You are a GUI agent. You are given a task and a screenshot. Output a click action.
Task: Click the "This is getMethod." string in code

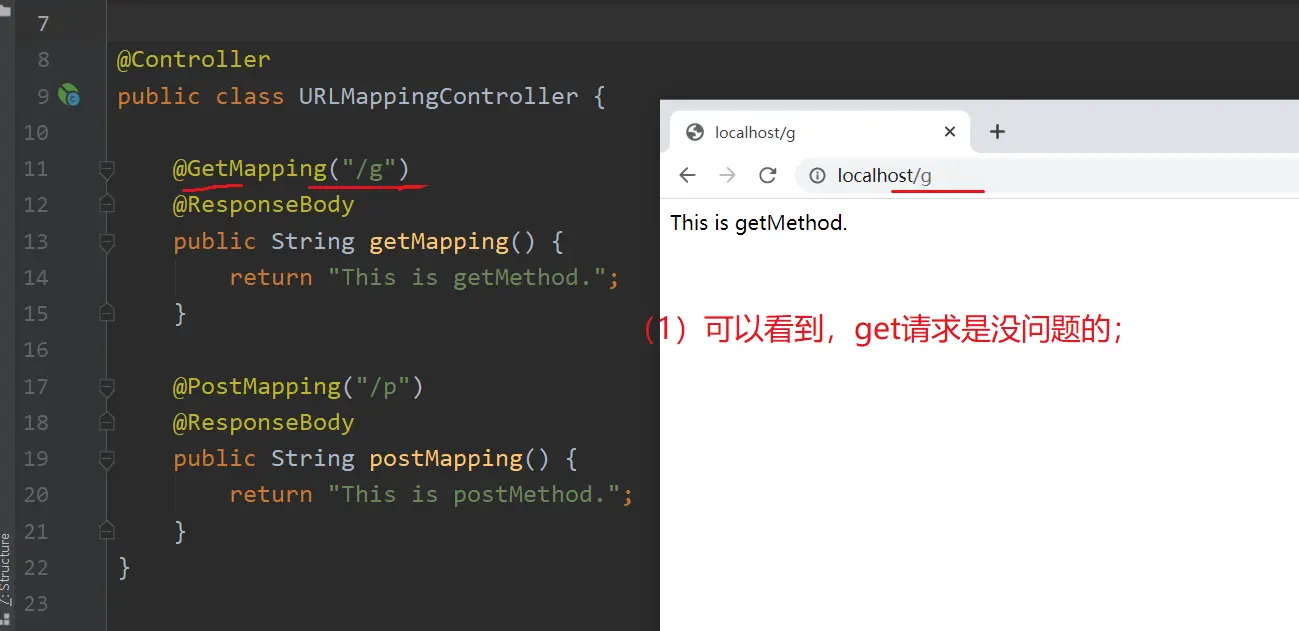(x=467, y=278)
